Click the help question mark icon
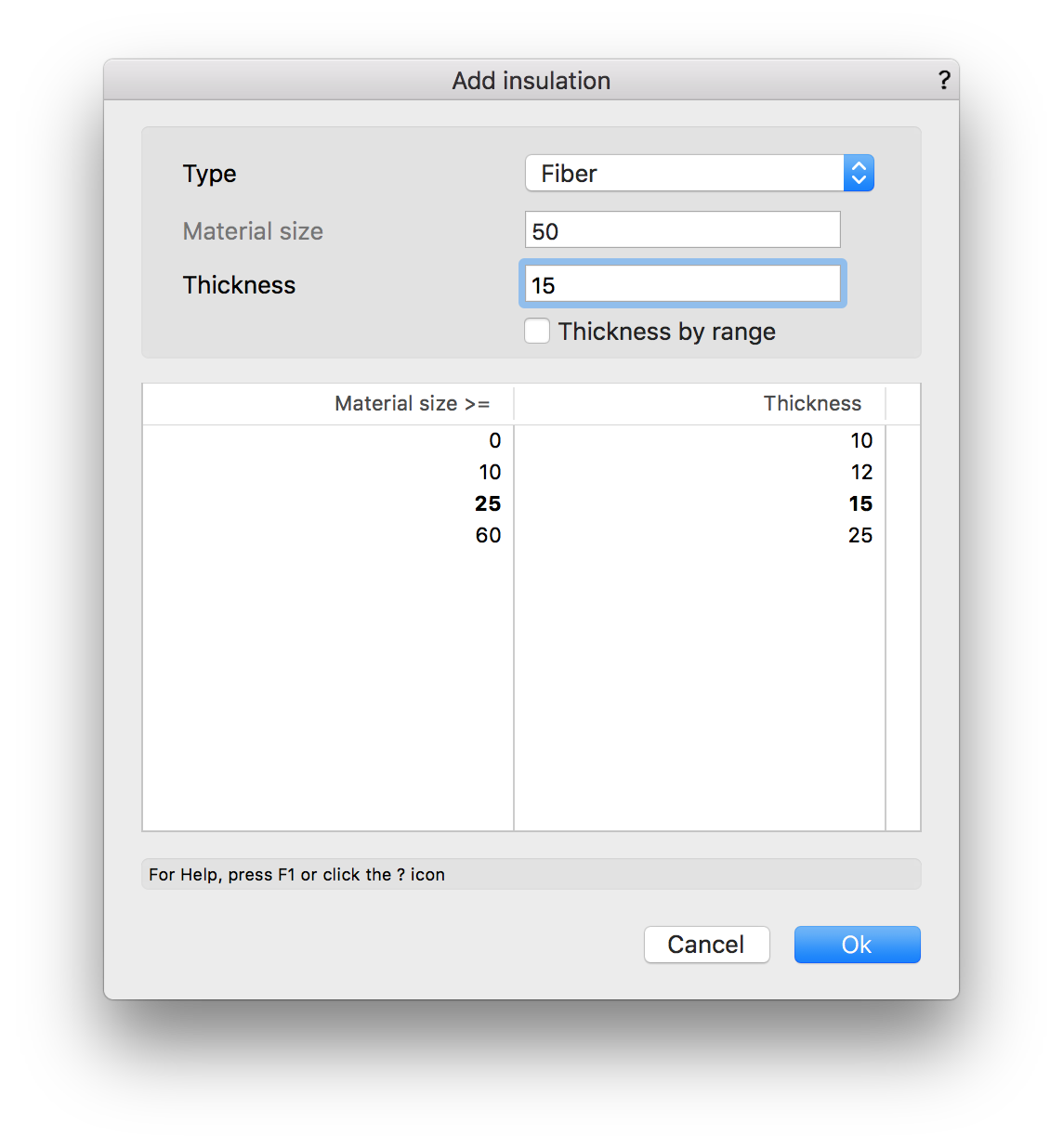The image size is (1063, 1148). 944,81
